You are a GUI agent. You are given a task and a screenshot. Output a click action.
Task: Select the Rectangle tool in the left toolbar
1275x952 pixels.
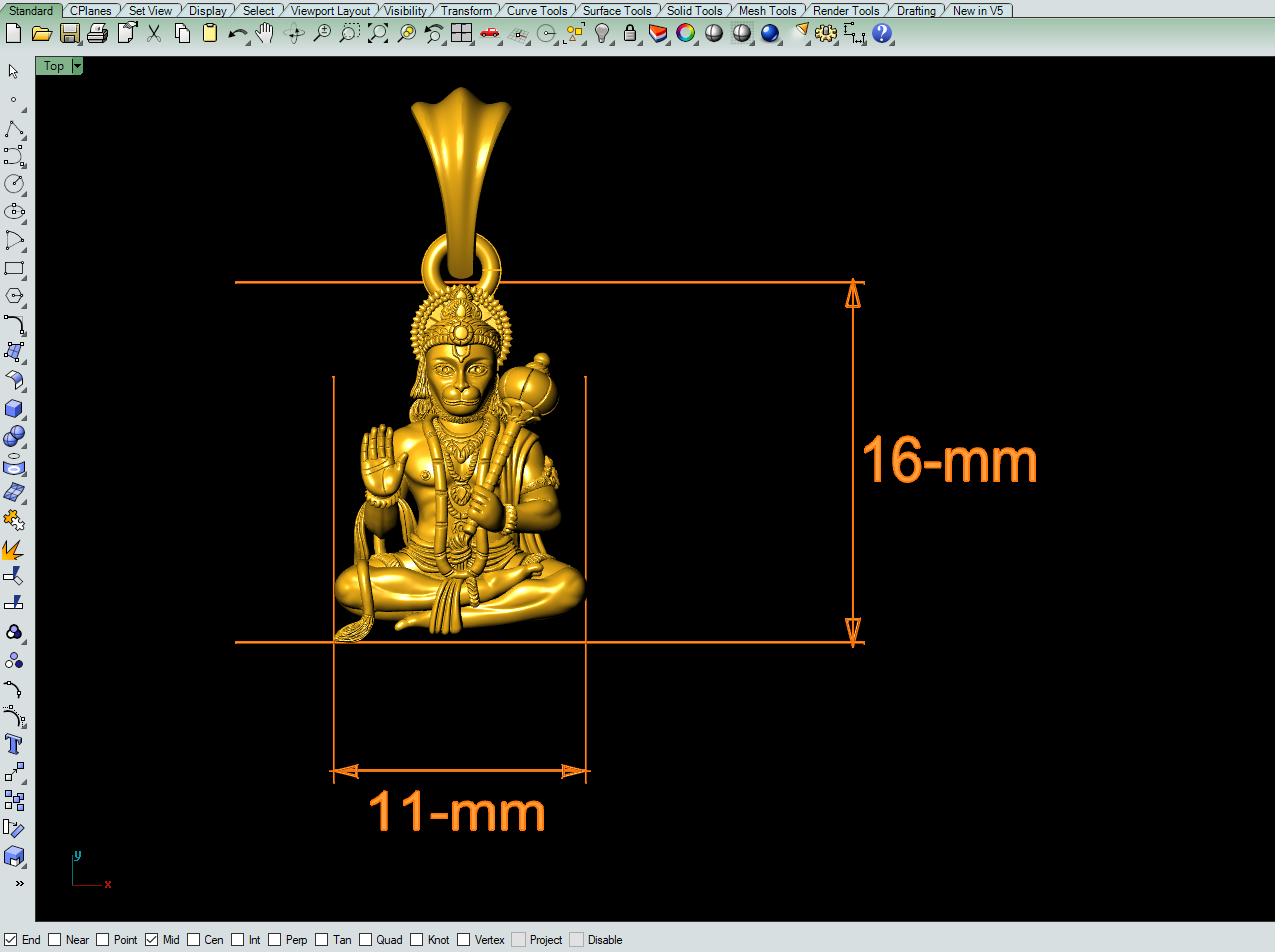[x=14, y=268]
